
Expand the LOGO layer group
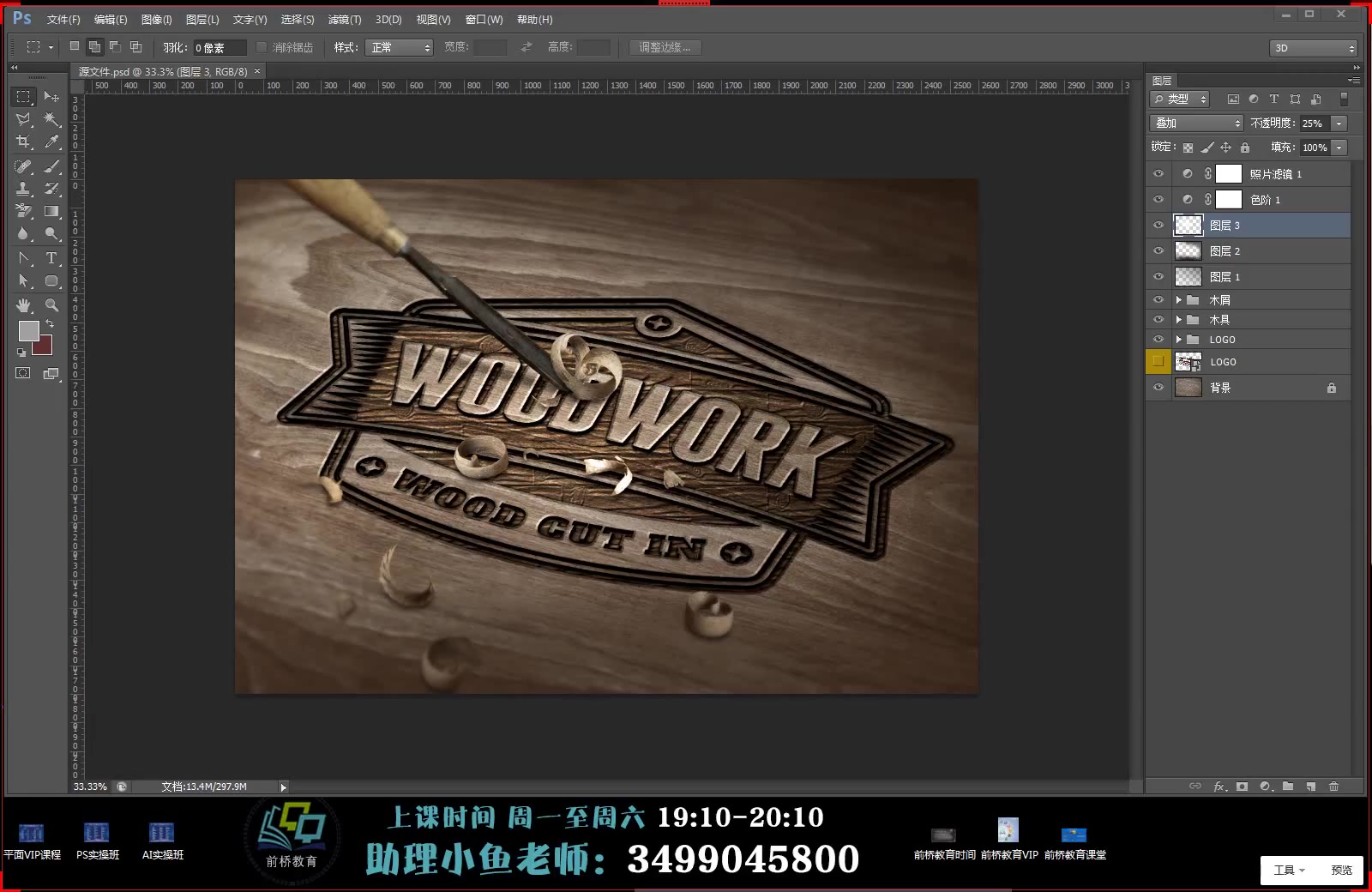[1179, 339]
